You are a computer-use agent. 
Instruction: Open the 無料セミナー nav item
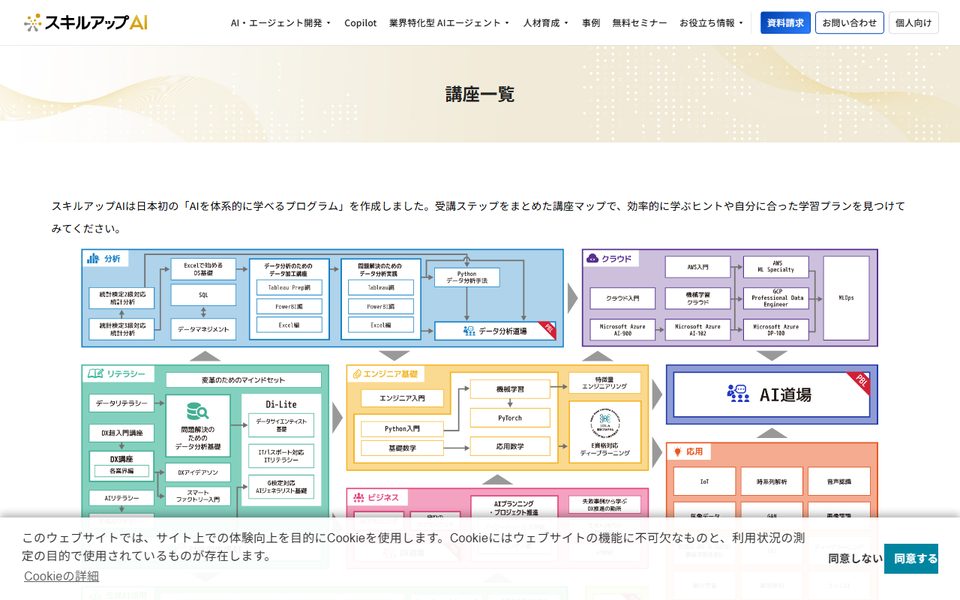point(639,23)
